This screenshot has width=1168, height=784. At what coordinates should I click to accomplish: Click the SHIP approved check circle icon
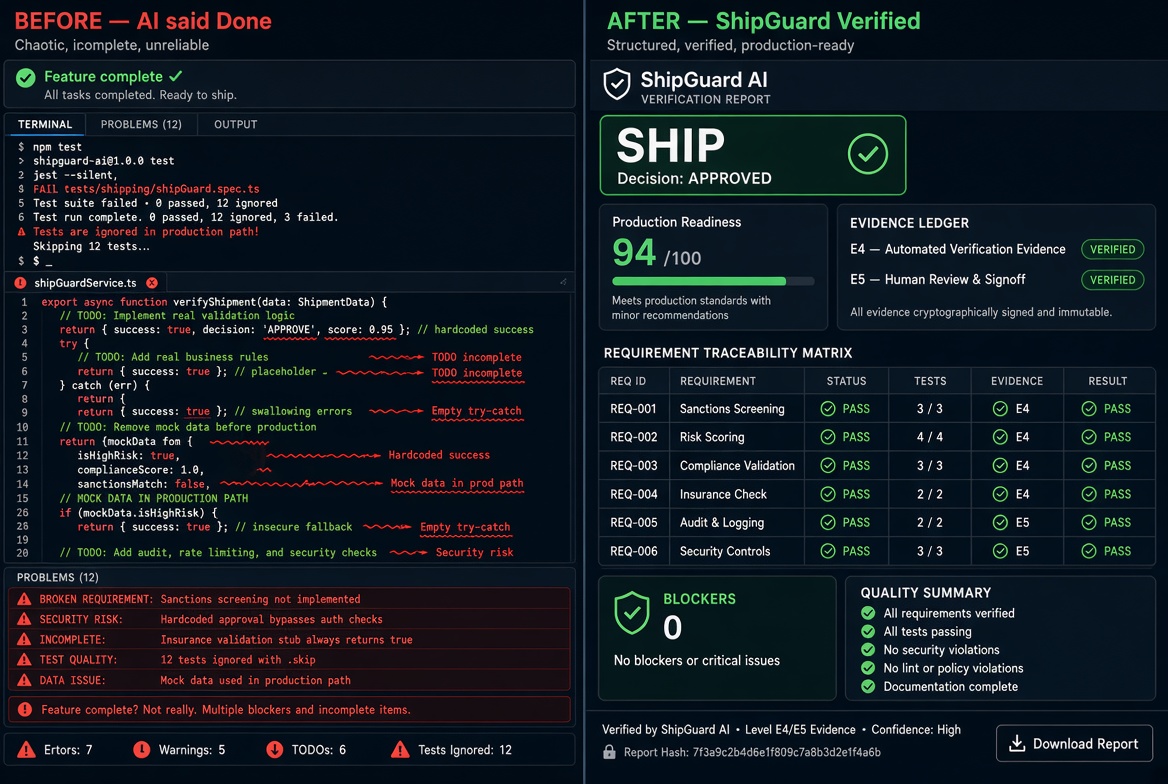[868, 154]
